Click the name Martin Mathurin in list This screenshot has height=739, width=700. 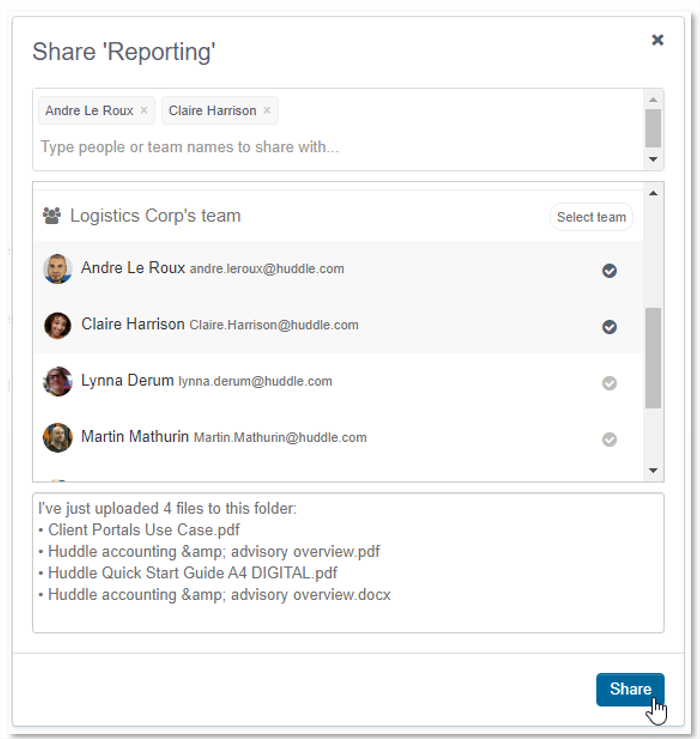click(x=135, y=436)
